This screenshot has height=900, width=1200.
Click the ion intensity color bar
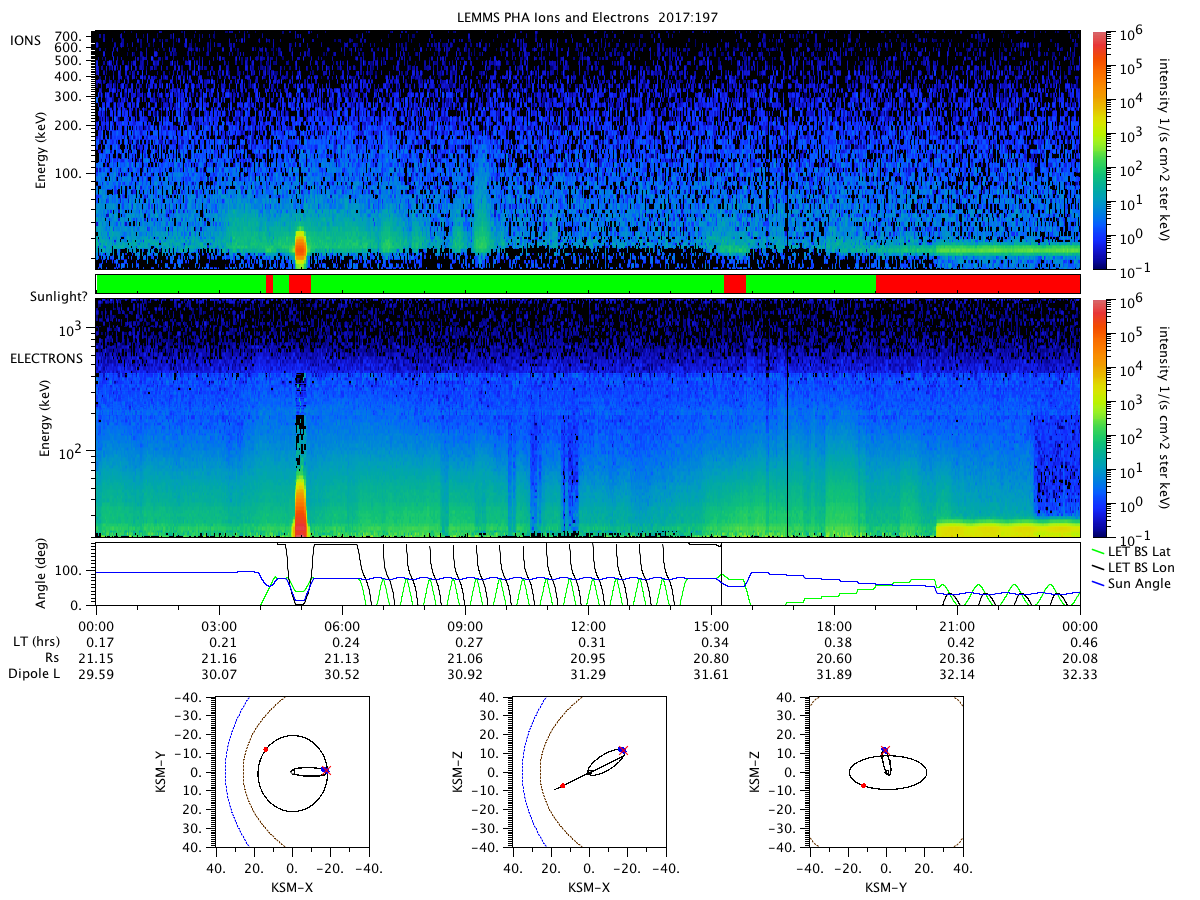point(1100,150)
